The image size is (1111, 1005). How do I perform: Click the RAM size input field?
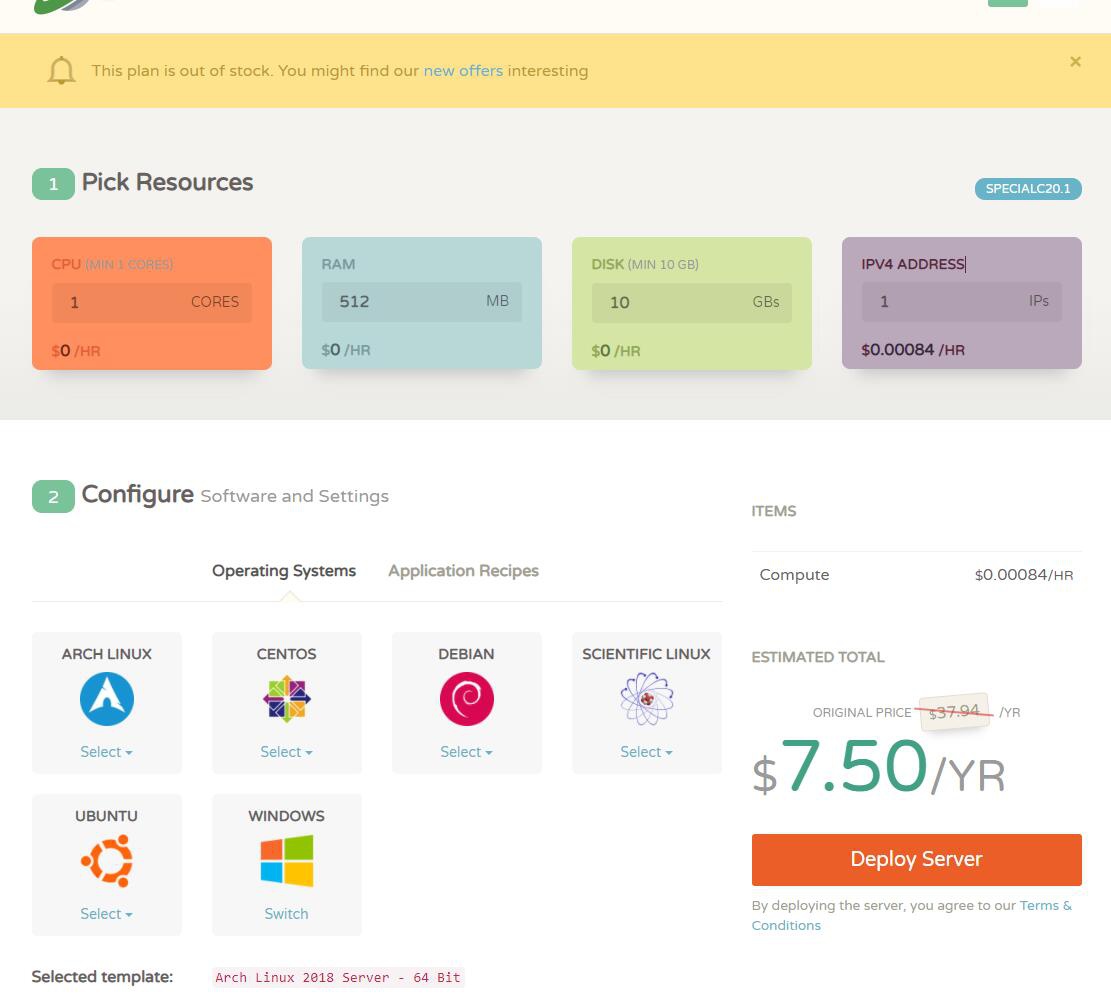[x=400, y=302]
